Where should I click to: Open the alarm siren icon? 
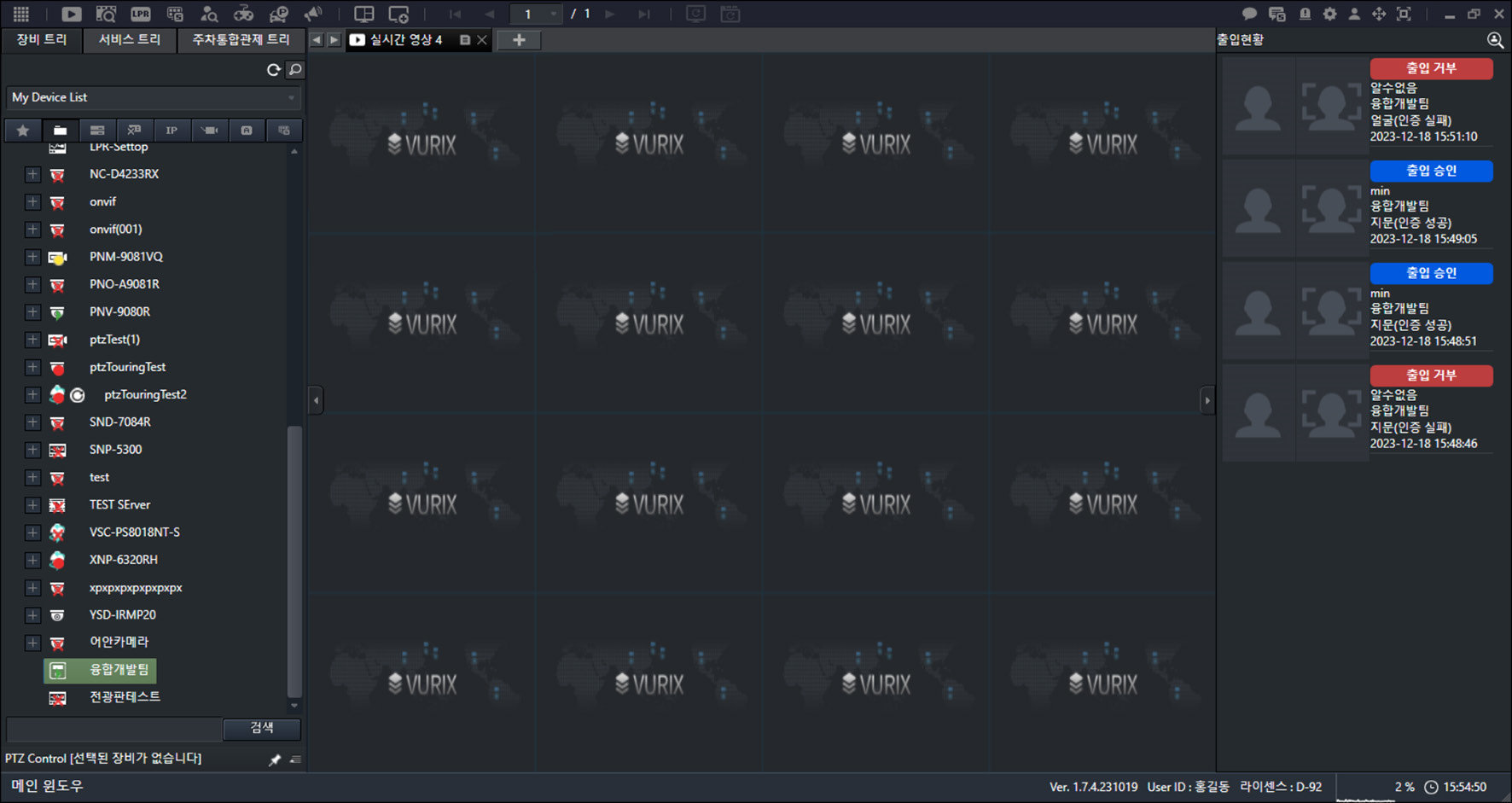click(x=1305, y=14)
